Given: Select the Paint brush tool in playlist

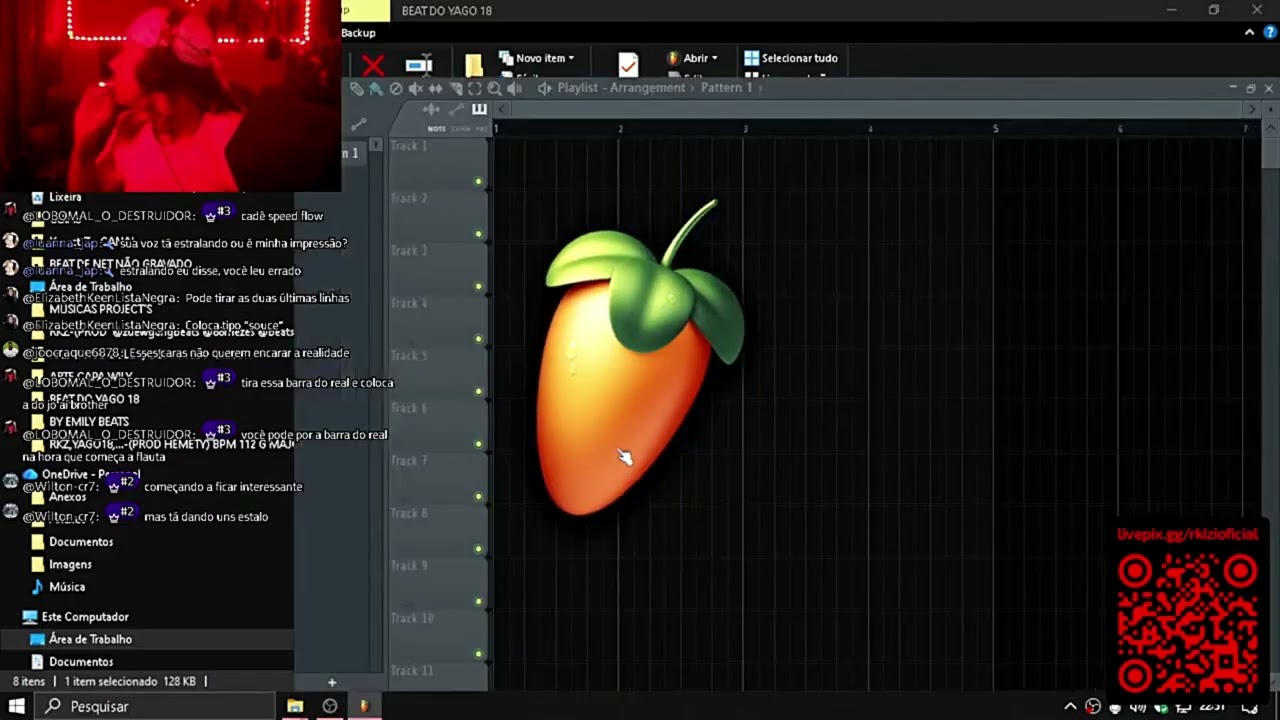Looking at the screenshot, I should [376, 88].
